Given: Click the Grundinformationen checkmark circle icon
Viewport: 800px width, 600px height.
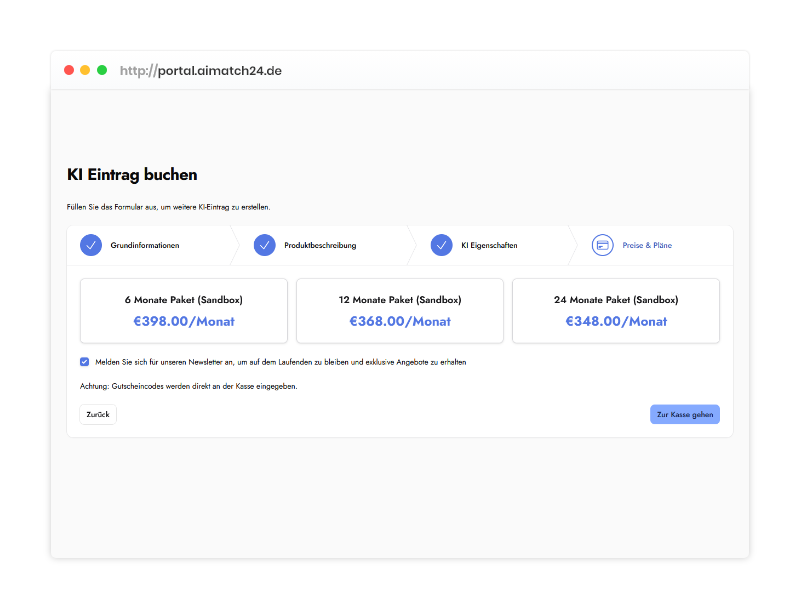Looking at the screenshot, I should point(91,245).
